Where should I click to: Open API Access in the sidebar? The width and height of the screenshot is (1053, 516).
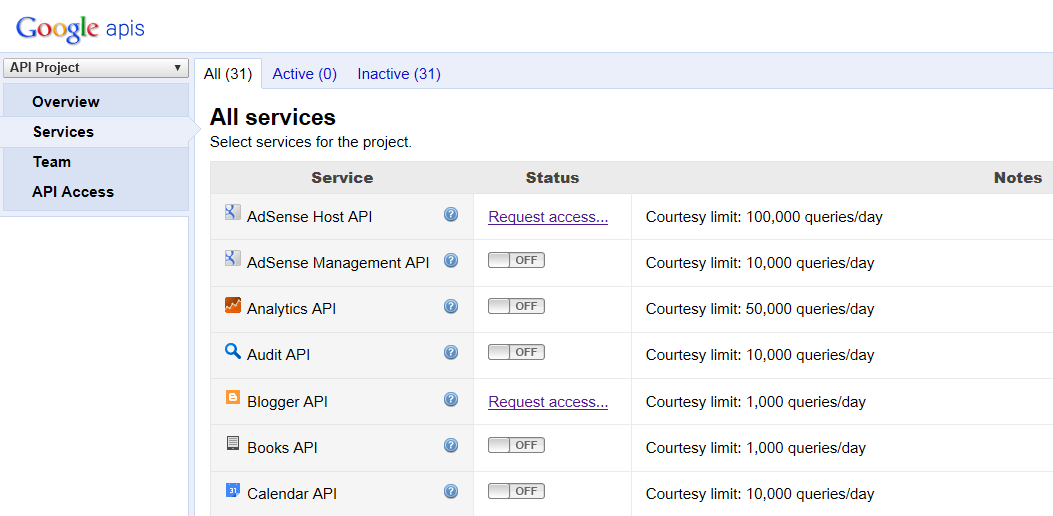pyautogui.click(x=73, y=192)
